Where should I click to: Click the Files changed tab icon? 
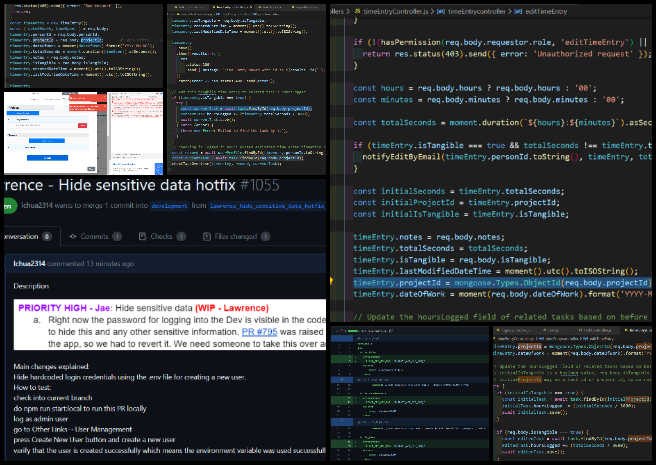coord(207,236)
